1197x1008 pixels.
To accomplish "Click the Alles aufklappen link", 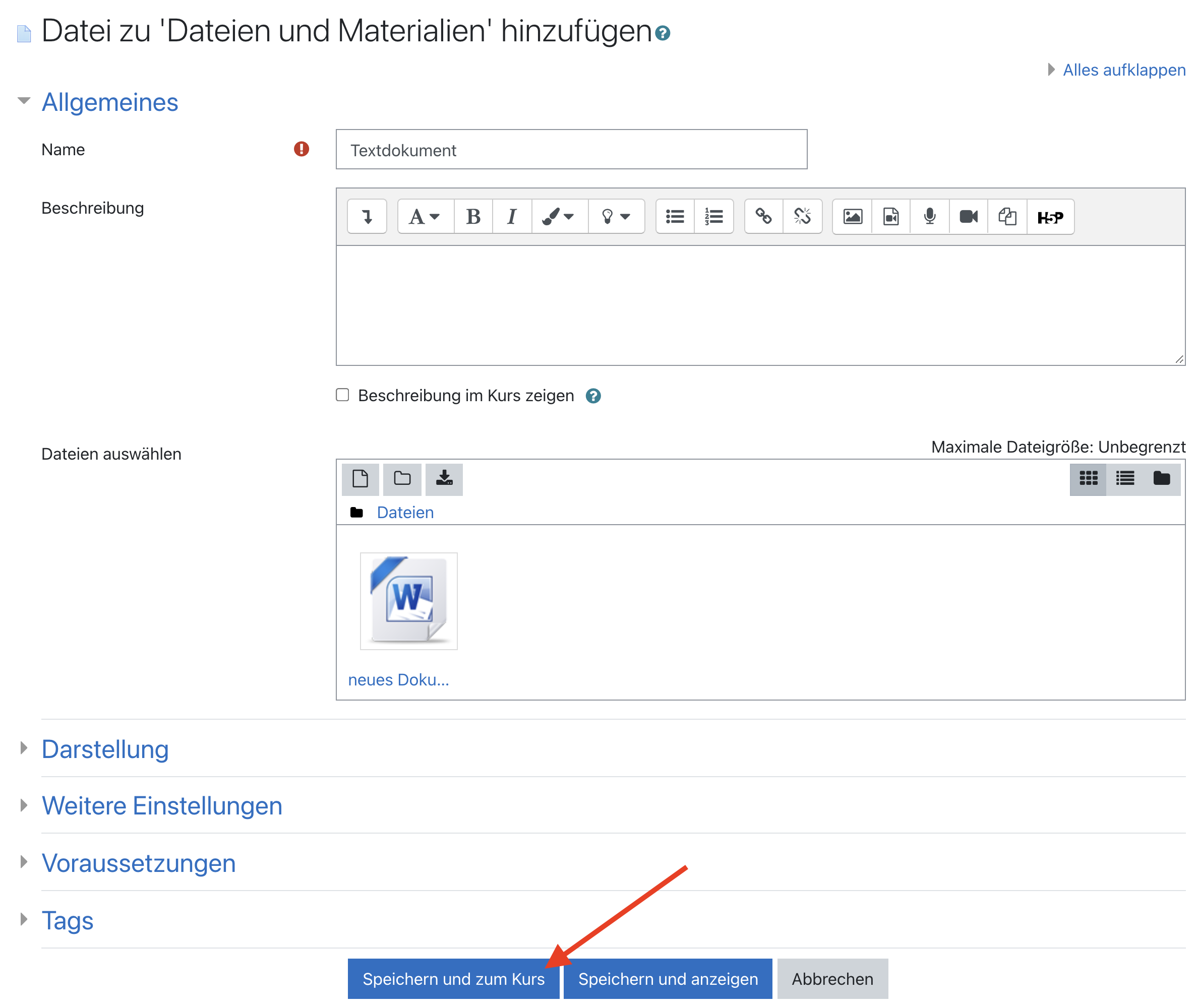I will [x=1123, y=70].
